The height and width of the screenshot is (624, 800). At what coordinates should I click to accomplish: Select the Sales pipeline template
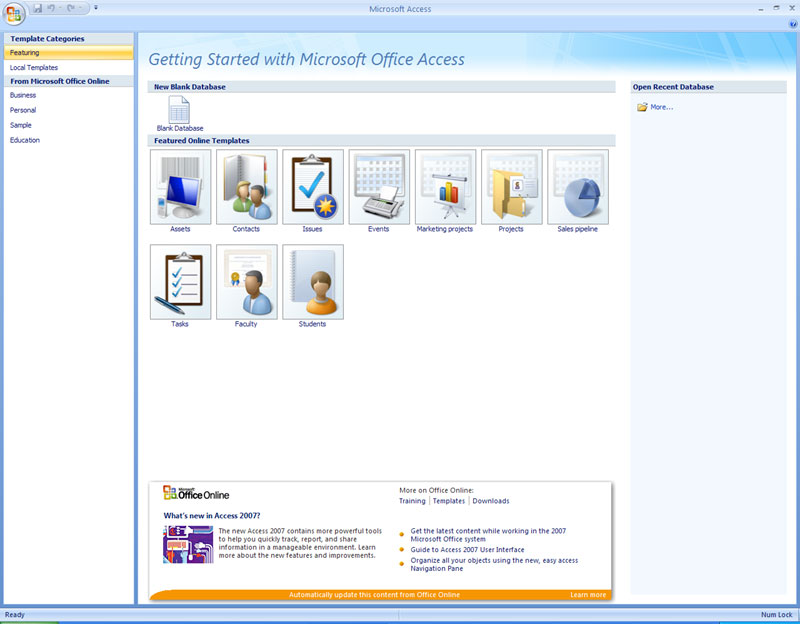[578, 191]
